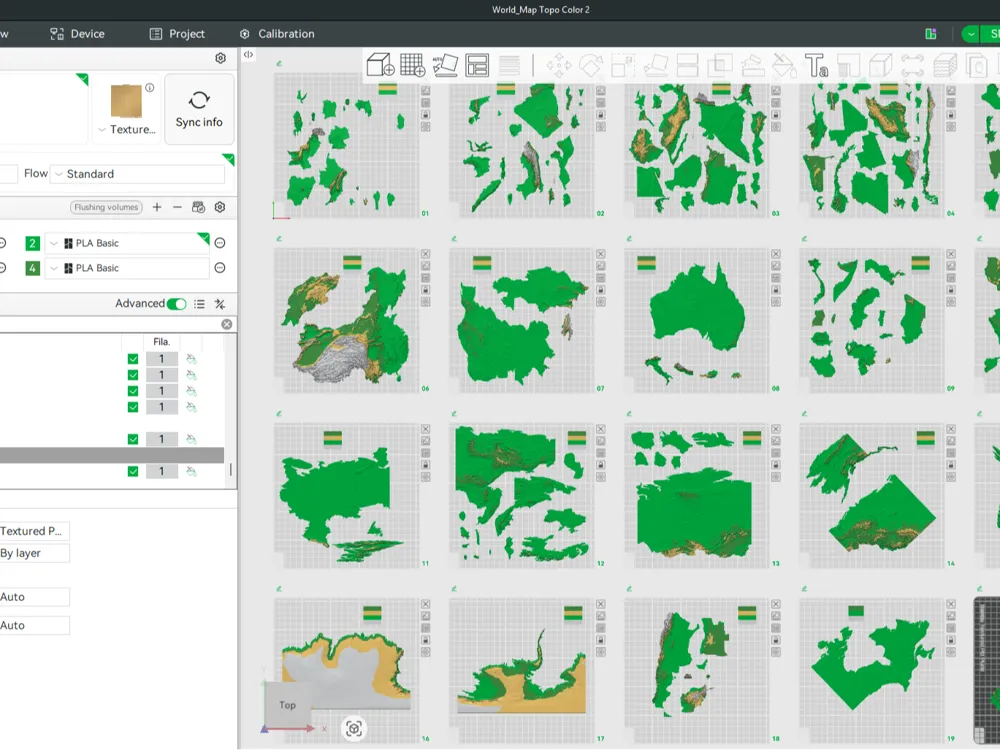Click the Flushing volumes button
The width and height of the screenshot is (1000, 750).
coord(106,207)
